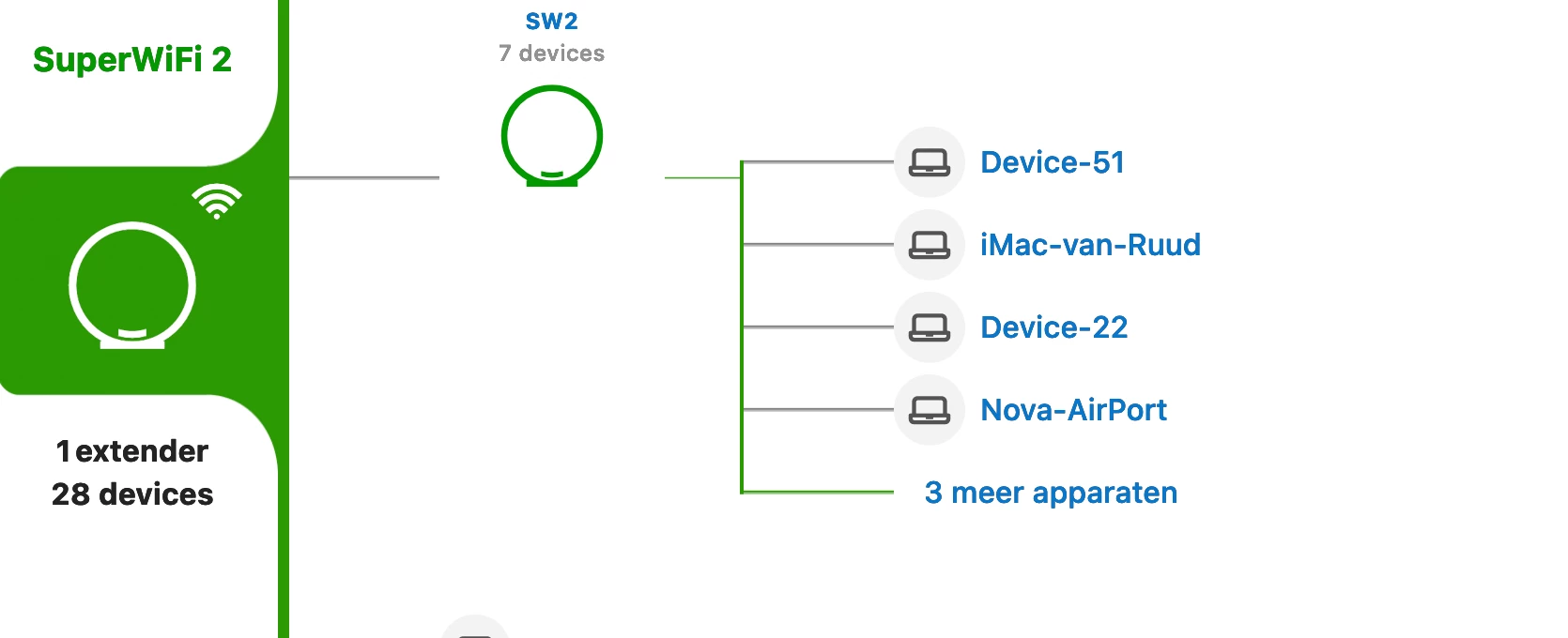The image size is (1568, 638).
Task: Click the SW2 extender name label
Action: click(x=552, y=21)
